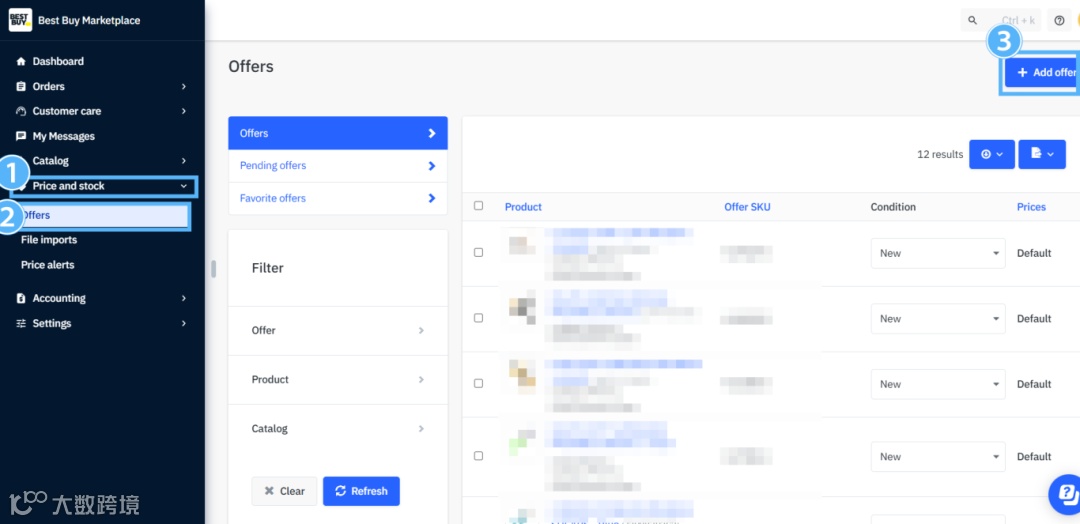The height and width of the screenshot is (524, 1080).
Task: Expand the Accounting chevron
Action: (184, 298)
